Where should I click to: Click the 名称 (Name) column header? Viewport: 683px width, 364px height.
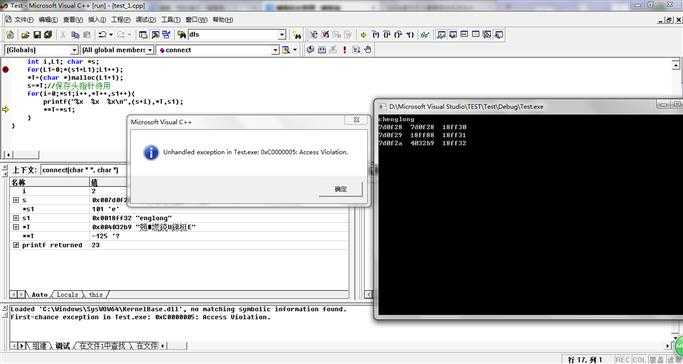pos(49,182)
